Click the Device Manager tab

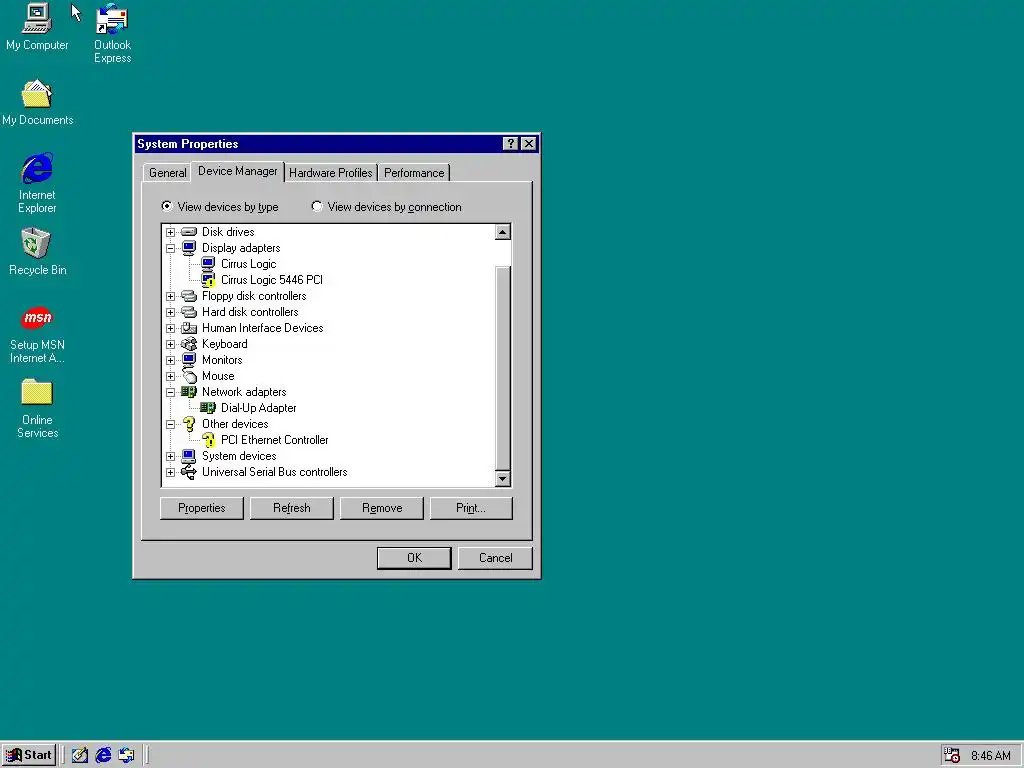(x=238, y=171)
